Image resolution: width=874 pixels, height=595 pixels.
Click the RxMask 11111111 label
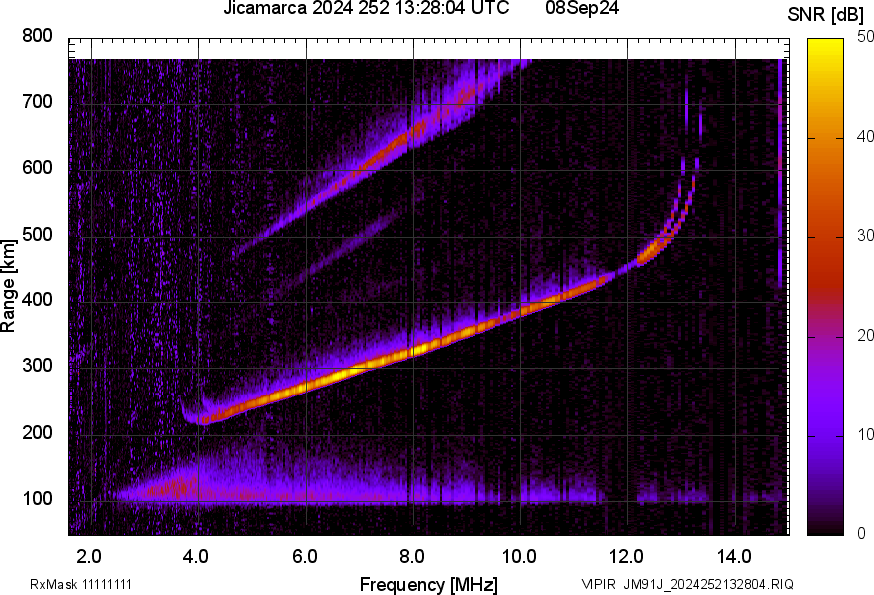tap(81, 584)
